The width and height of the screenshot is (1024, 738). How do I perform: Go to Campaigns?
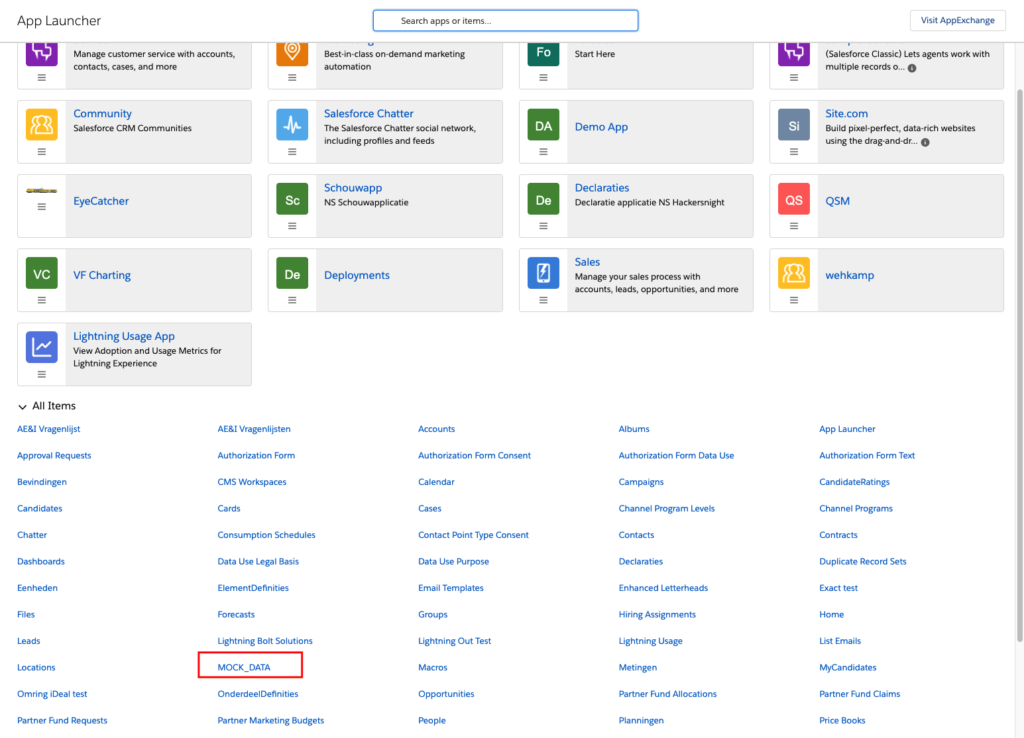click(x=641, y=482)
